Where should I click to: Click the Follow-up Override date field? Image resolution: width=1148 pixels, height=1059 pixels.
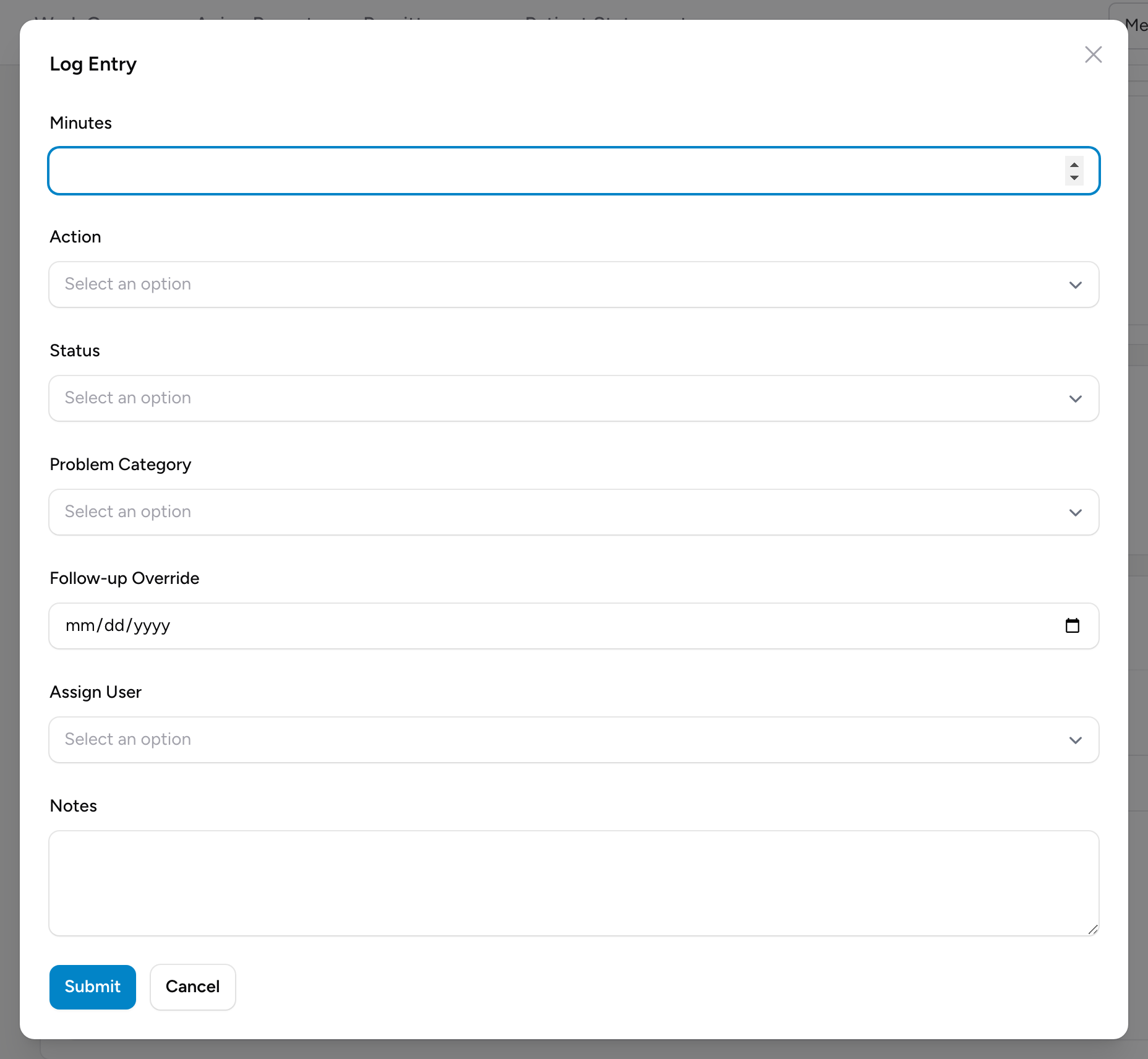(x=573, y=626)
